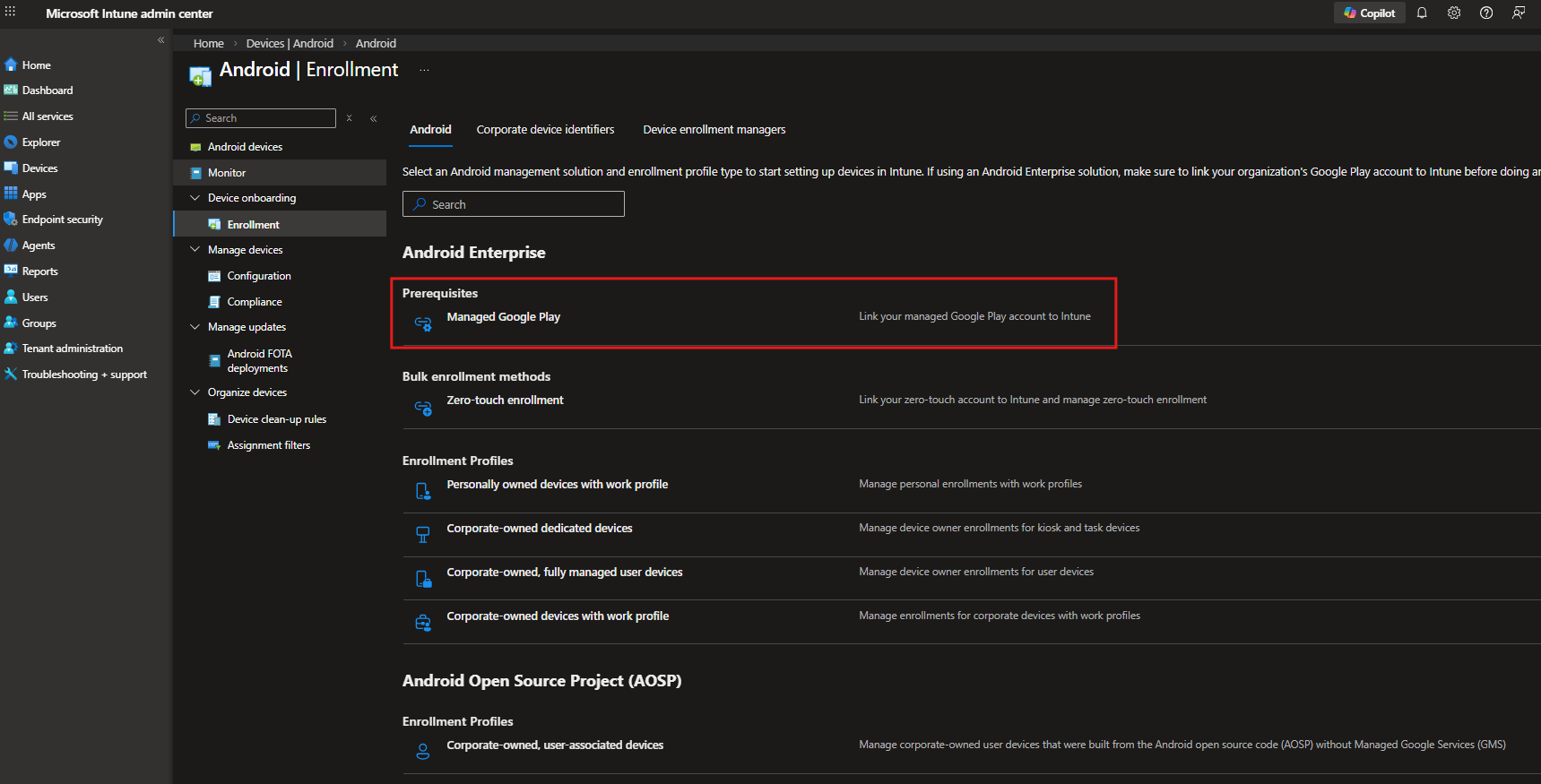Image resolution: width=1541 pixels, height=784 pixels.
Task: Open Agents icon in sidebar
Action: (x=11, y=246)
